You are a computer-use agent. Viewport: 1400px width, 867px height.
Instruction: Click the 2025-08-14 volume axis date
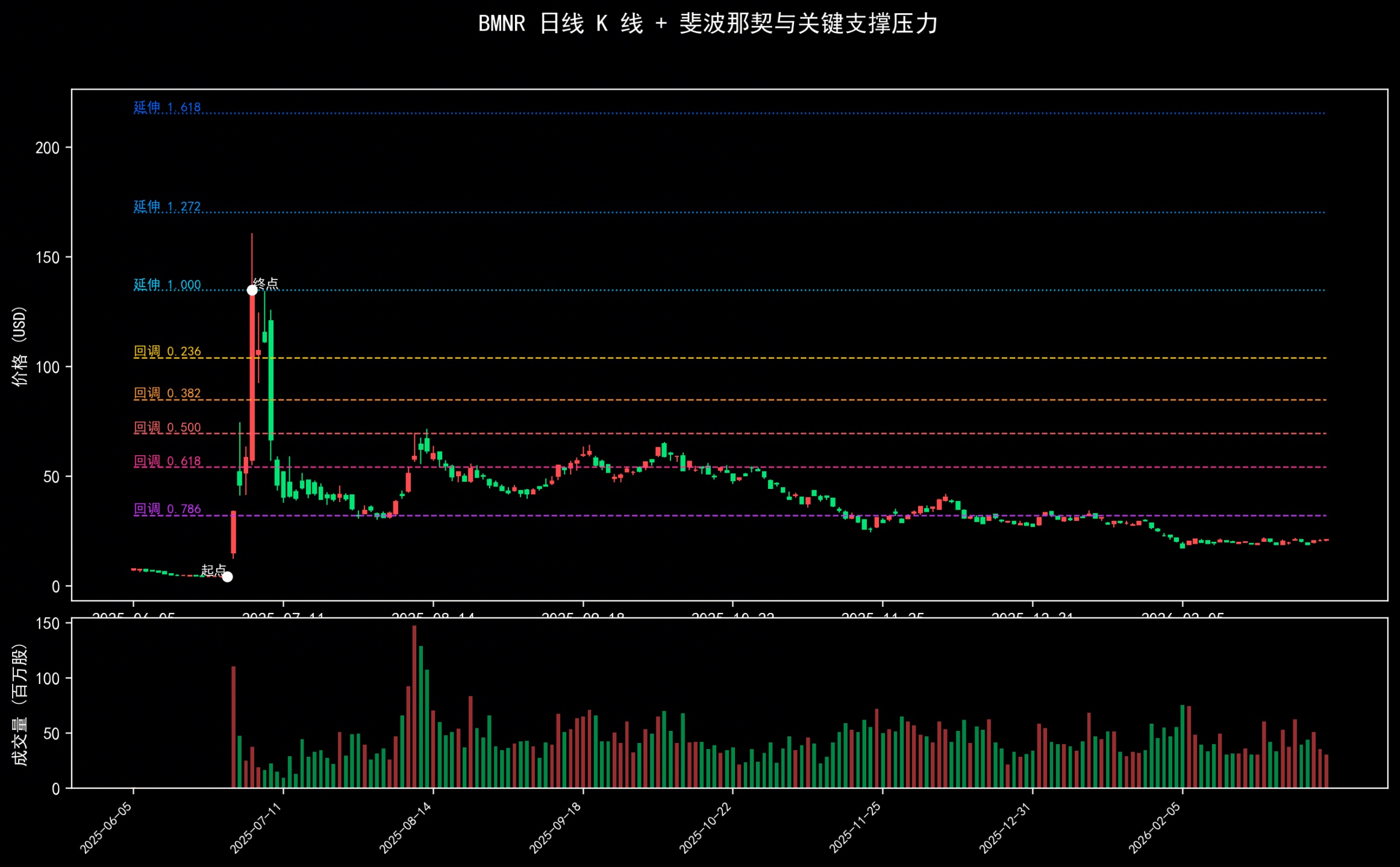(406, 827)
